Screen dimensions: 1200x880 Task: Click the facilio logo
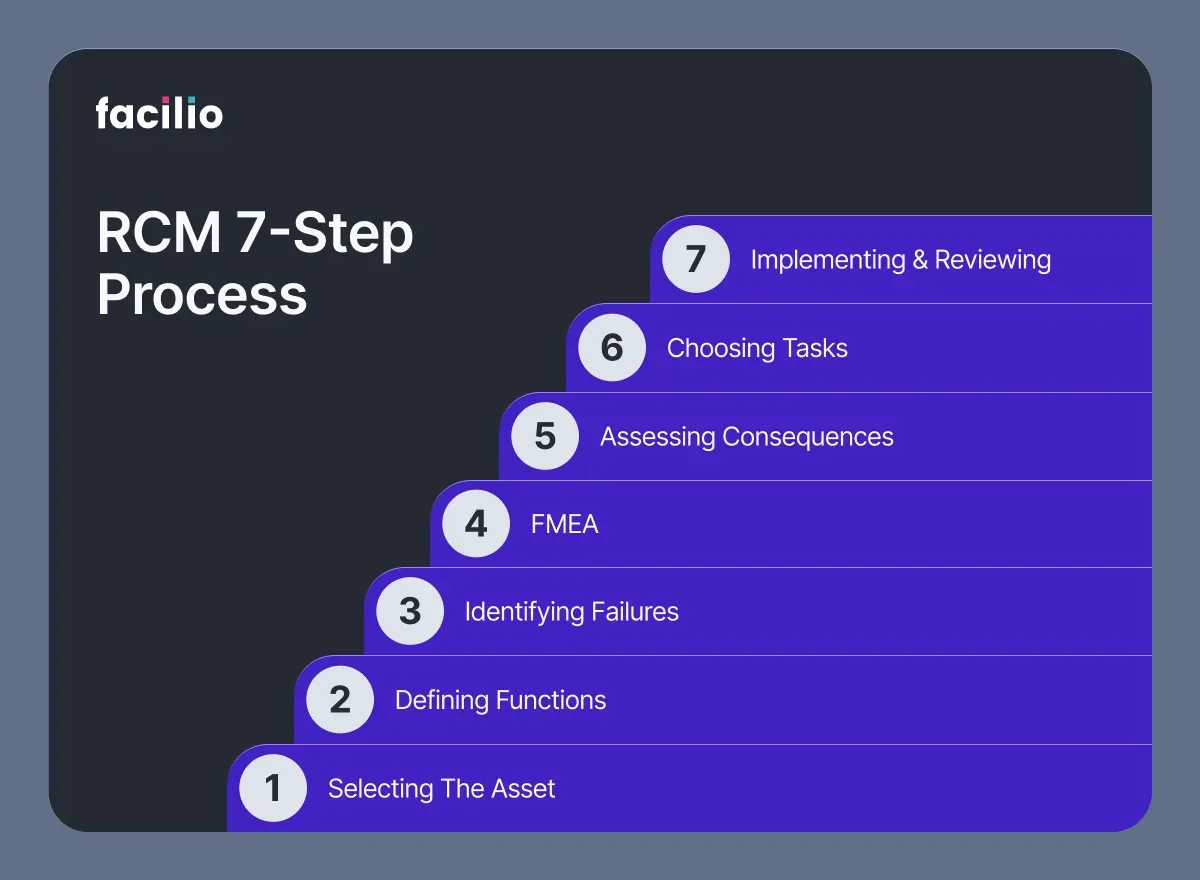[159, 112]
